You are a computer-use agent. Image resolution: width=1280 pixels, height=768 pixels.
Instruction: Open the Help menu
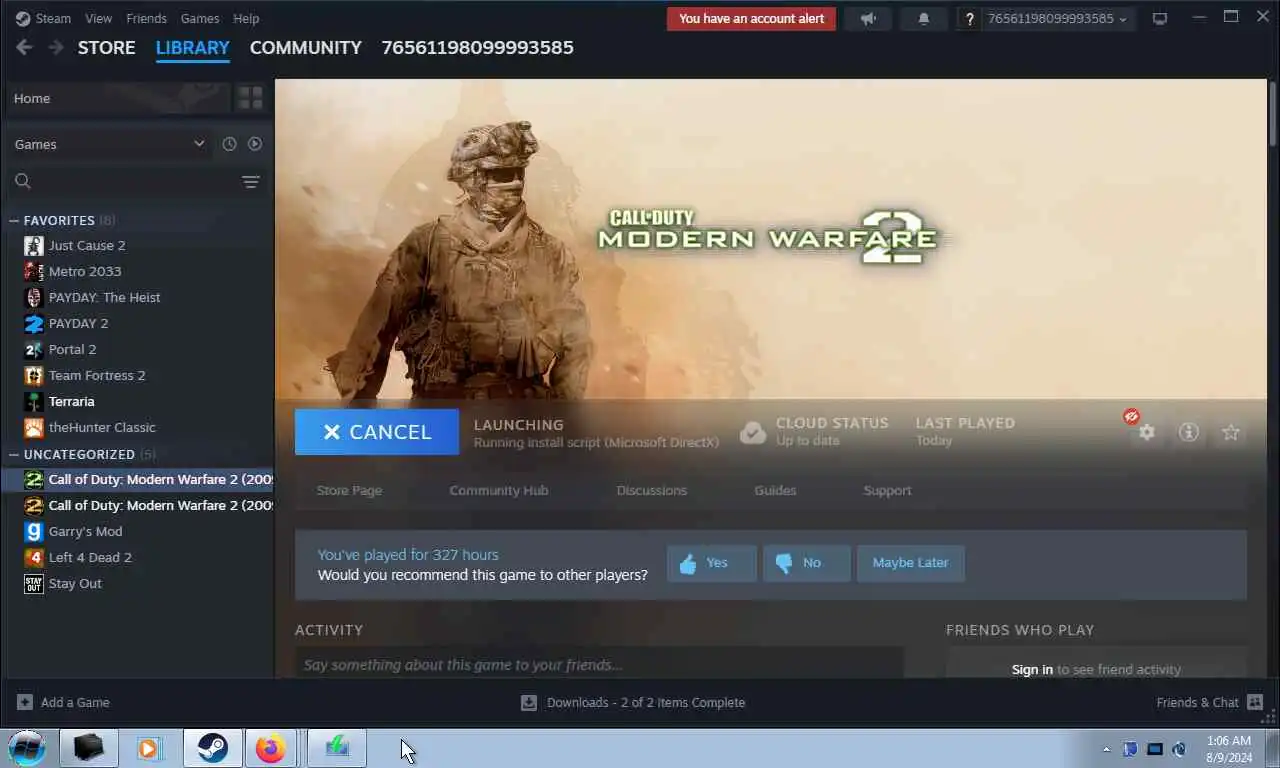point(246,18)
